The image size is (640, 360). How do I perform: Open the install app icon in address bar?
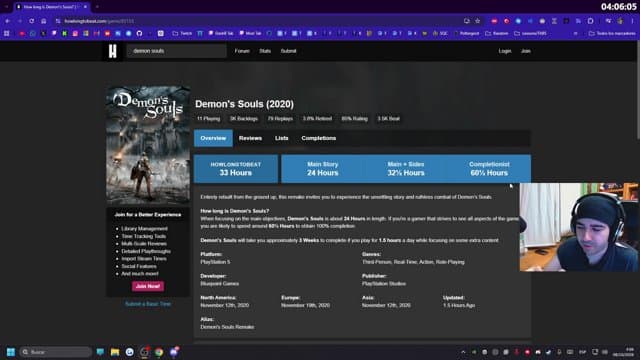point(467,21)
